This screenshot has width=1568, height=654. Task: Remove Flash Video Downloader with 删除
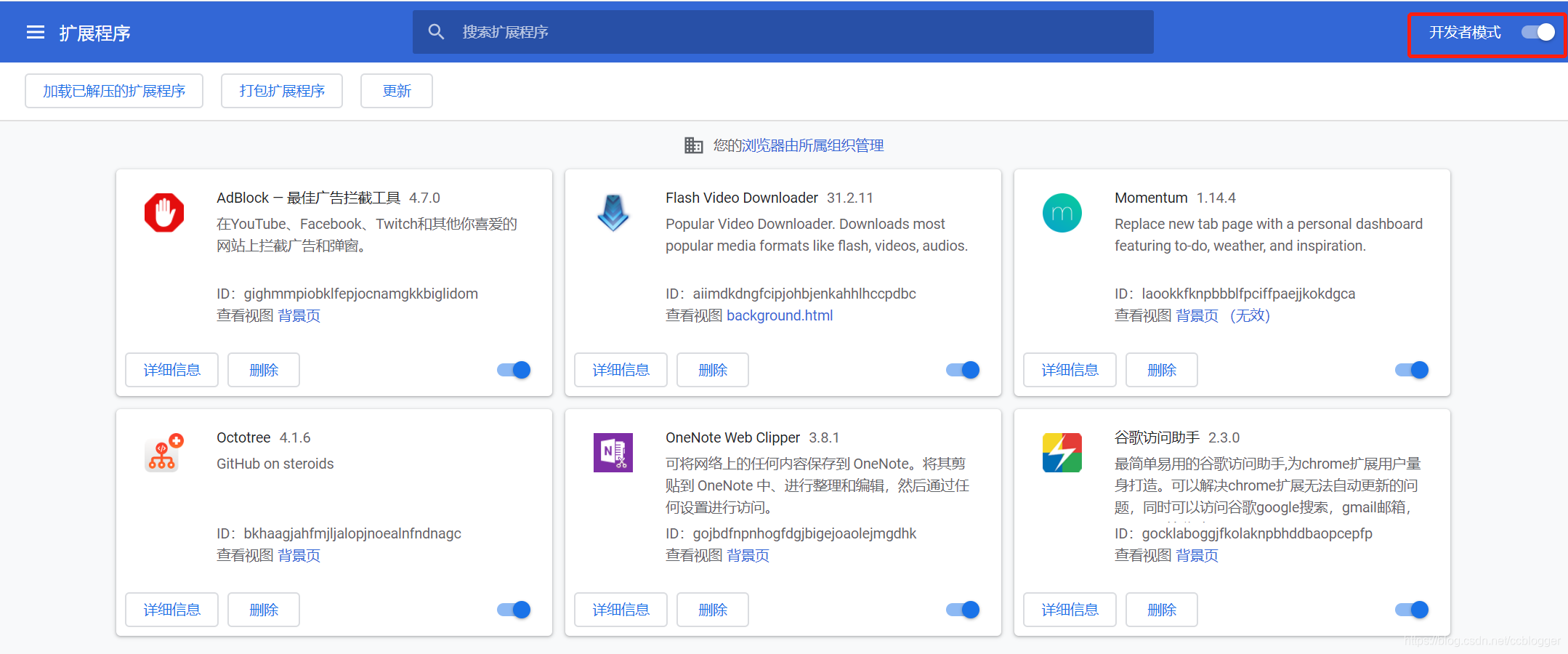click(713, 370)
